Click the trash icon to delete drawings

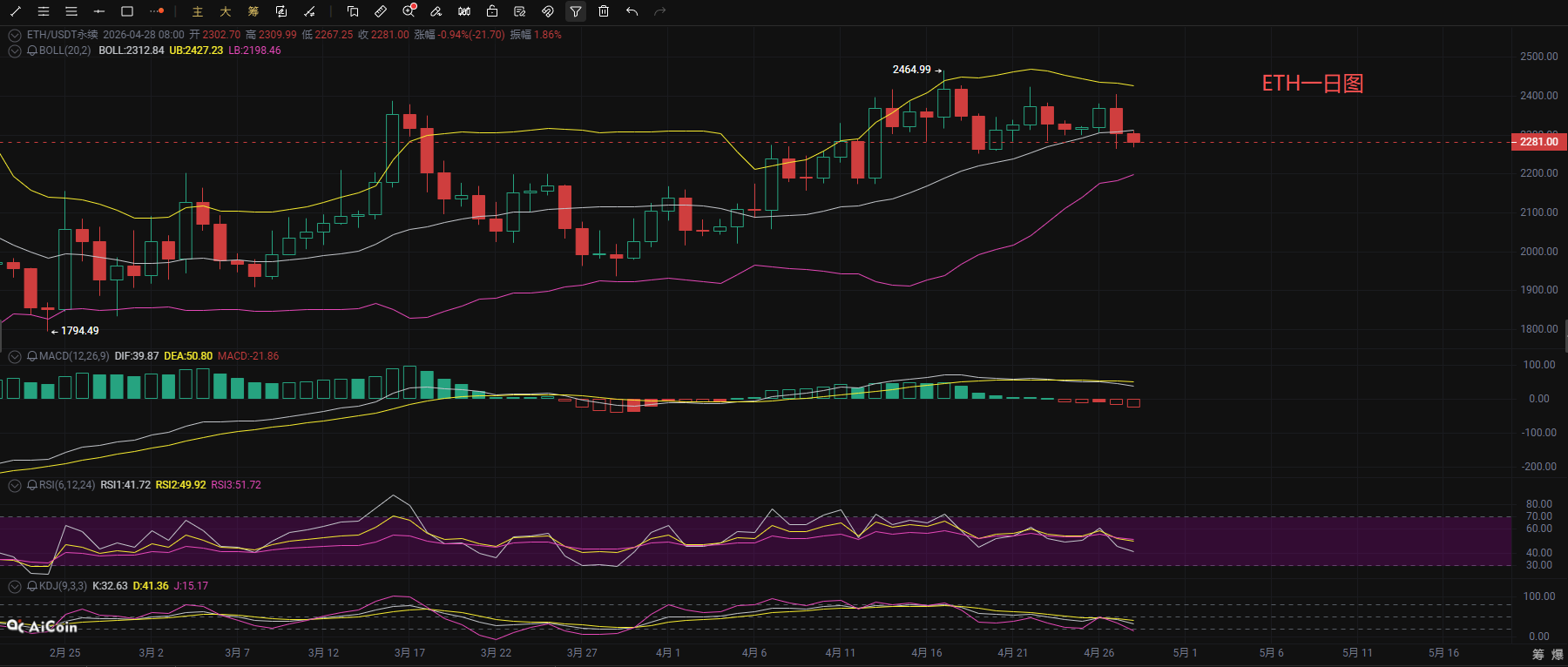click(x=604, y=11)
